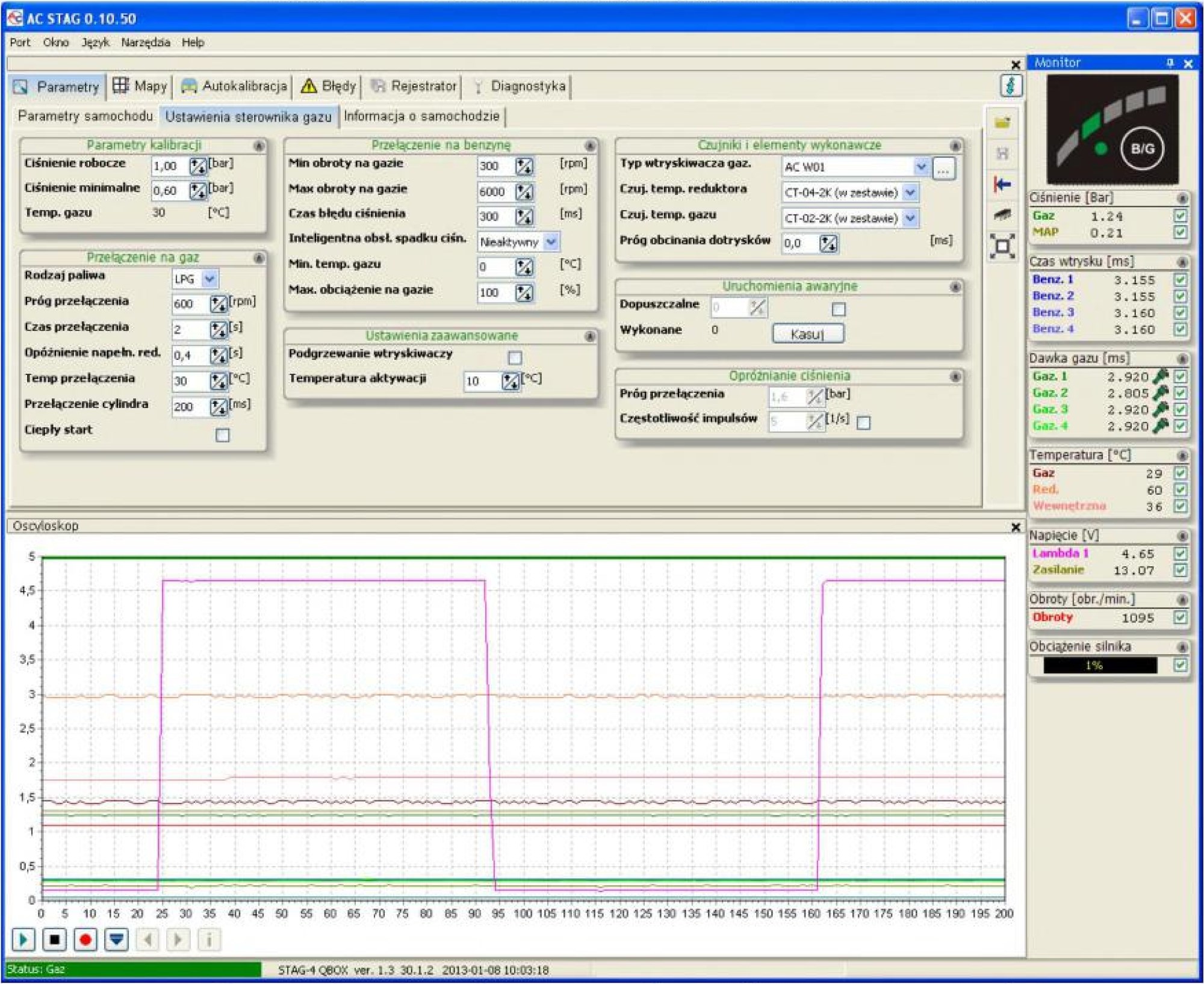Click the Opóźnienie napełn. red. value field
The width and height of the screenshot is (1204, 984).
[190, 355]
